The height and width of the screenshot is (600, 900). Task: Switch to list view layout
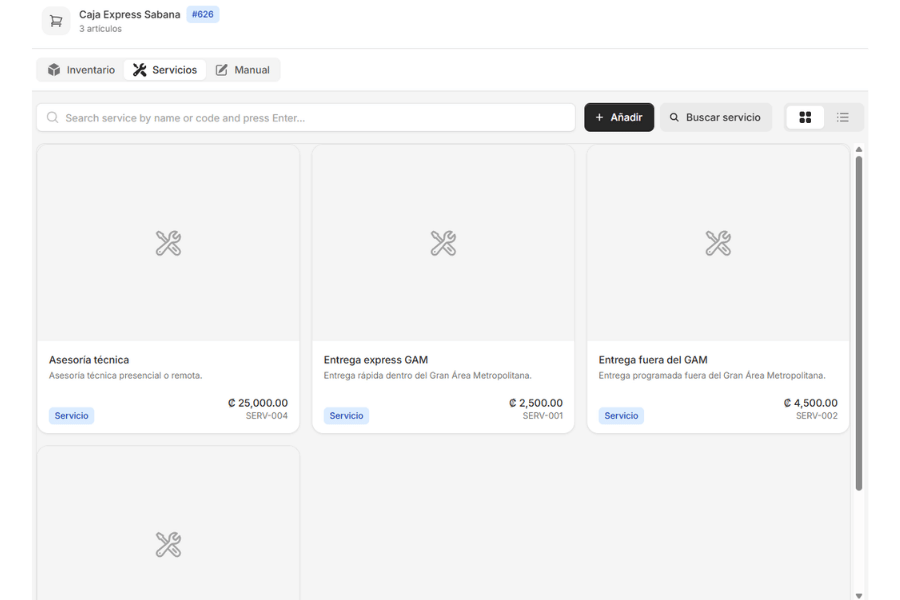point(842,117)
